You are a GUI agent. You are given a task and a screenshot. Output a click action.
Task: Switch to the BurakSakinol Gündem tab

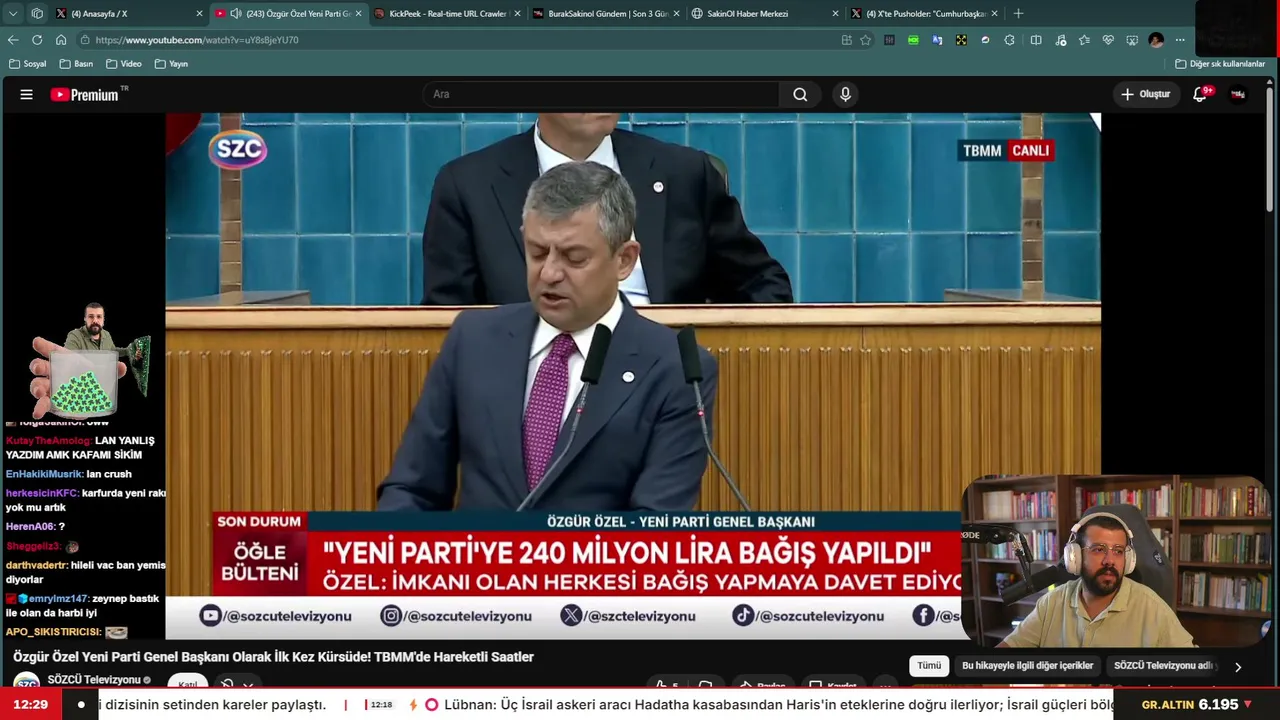coord(606,14)
